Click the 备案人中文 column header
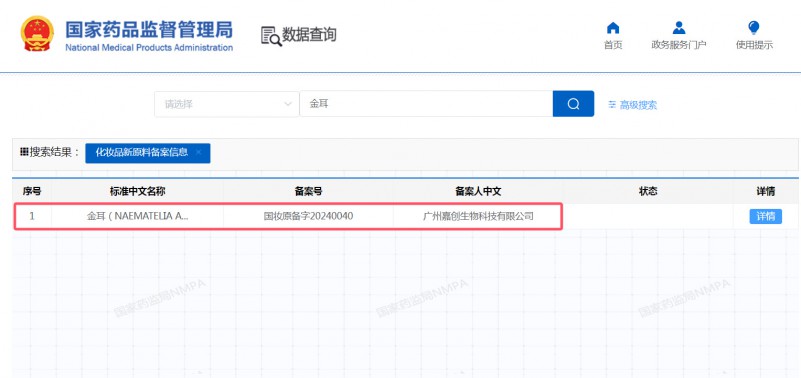This screenshot has width=801, height=378. pos(478,192)
